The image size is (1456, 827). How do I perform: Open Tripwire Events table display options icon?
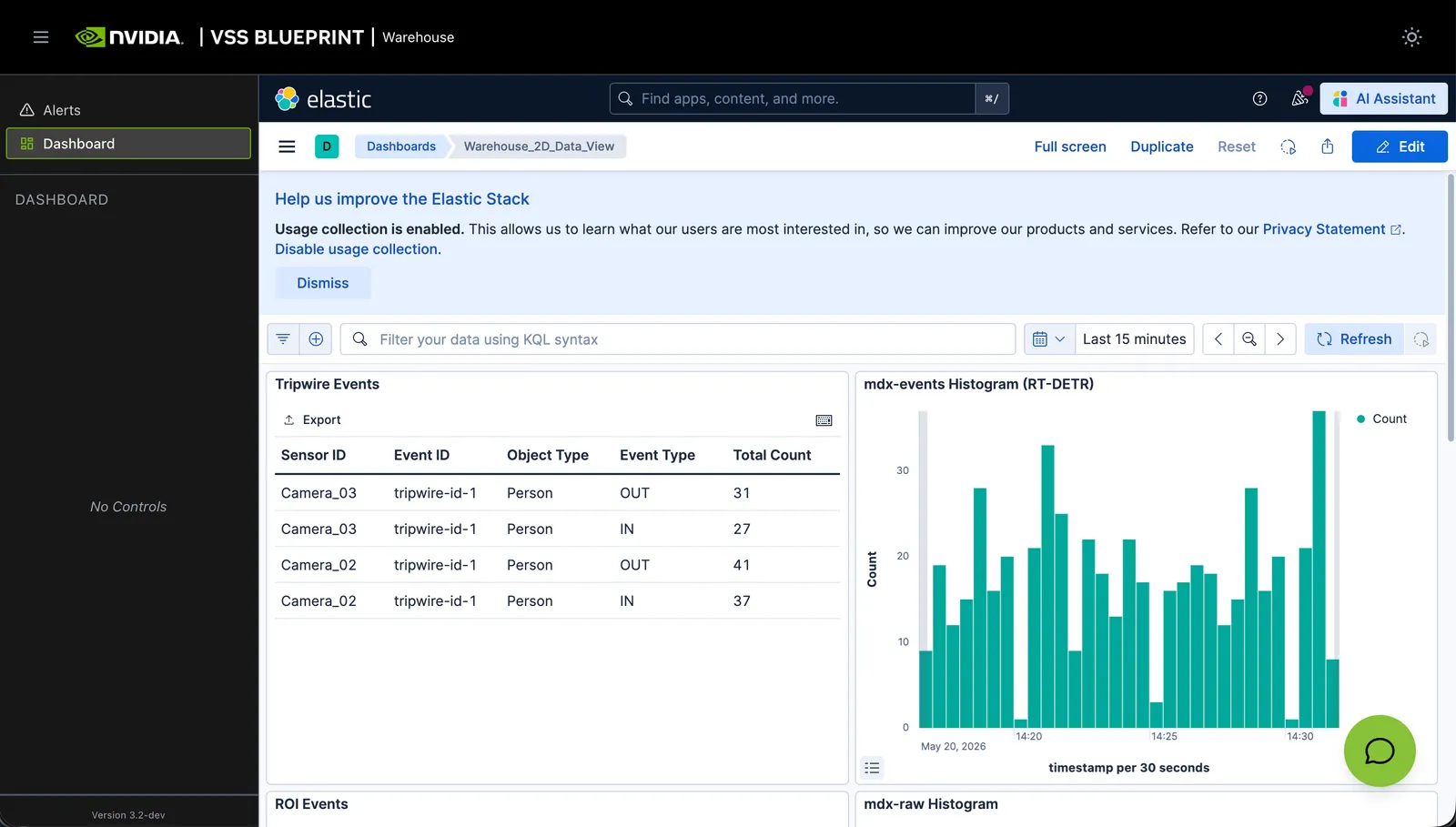pyautogui.click(x=824, y=420)
